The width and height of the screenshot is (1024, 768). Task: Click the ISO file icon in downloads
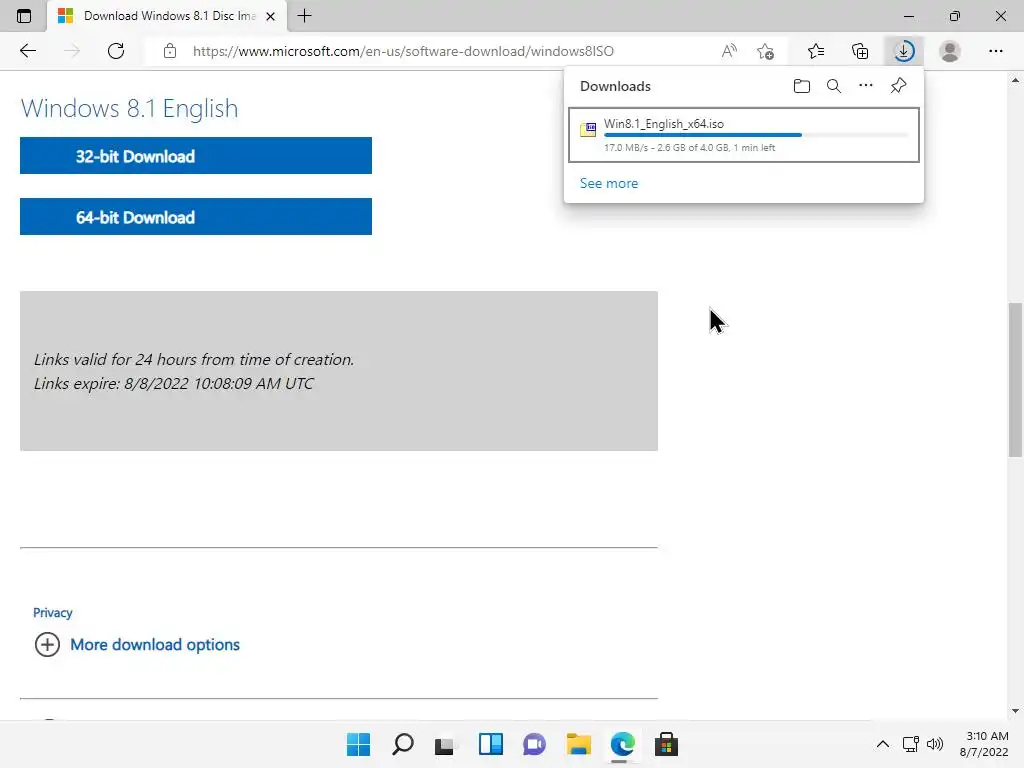pos(588,129)
